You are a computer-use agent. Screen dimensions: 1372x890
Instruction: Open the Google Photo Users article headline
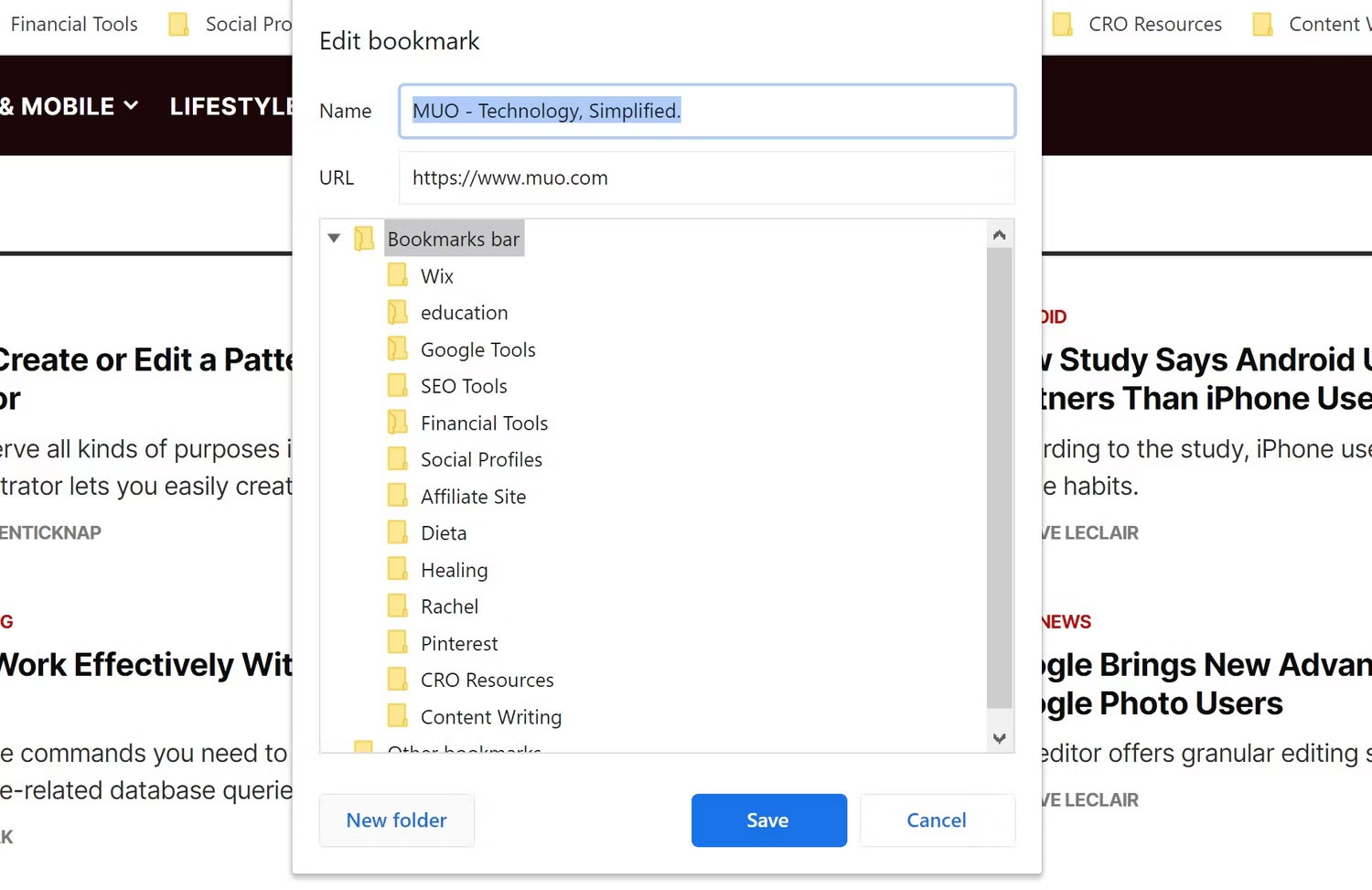point(1207,683)
